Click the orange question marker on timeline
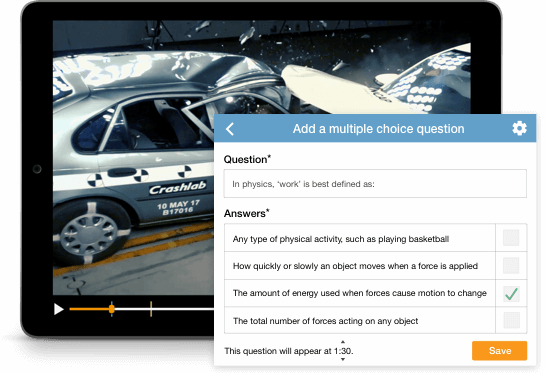 (x=151, y=309)
